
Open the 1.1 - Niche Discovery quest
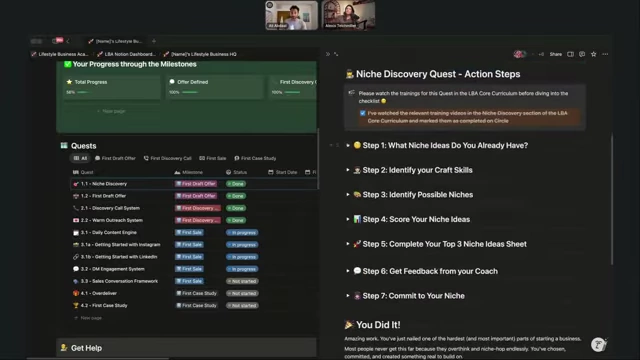104,184
